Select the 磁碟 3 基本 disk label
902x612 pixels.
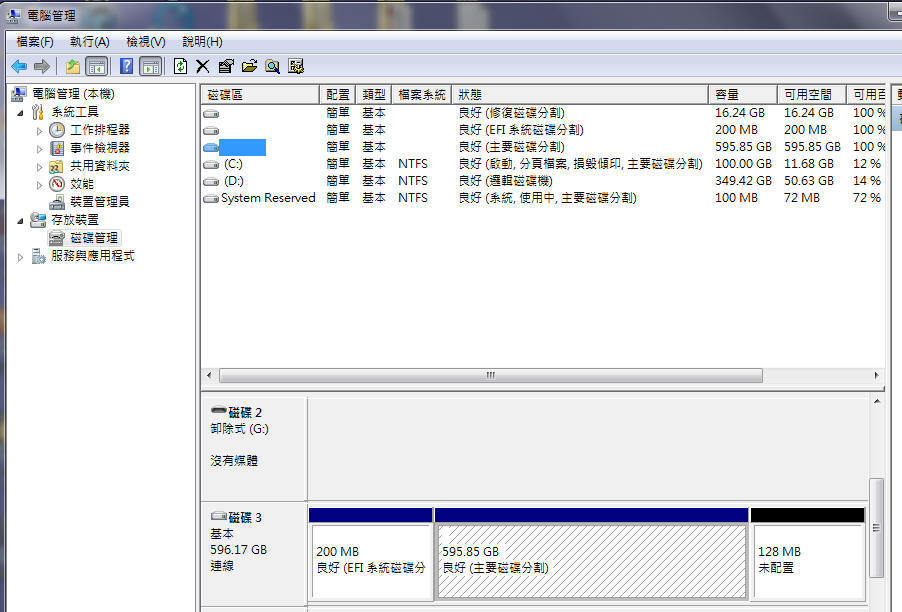click(254, 553)
